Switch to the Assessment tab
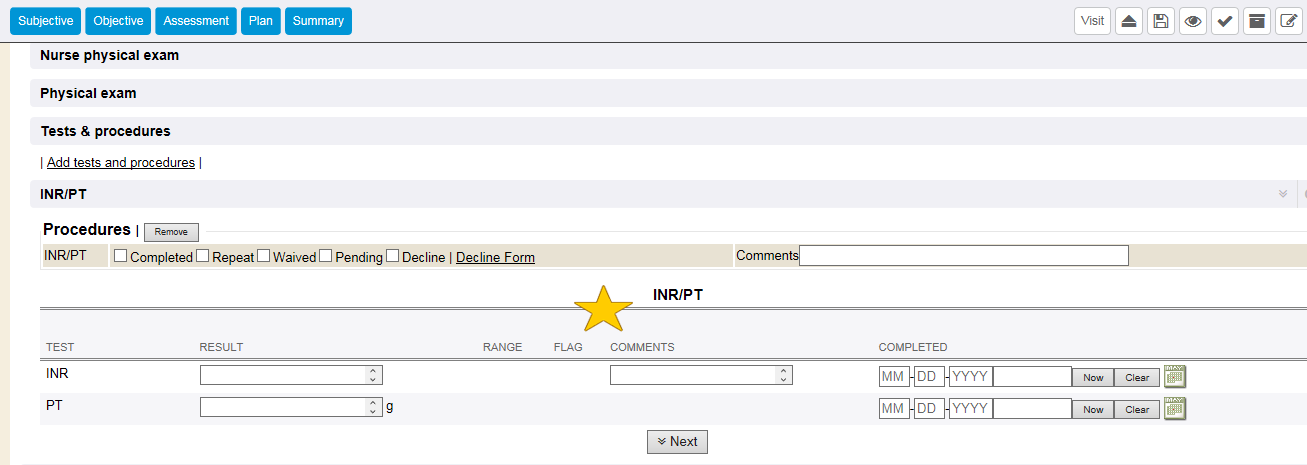This screenshot has width=1307, height=465. [x=196, y=21]
